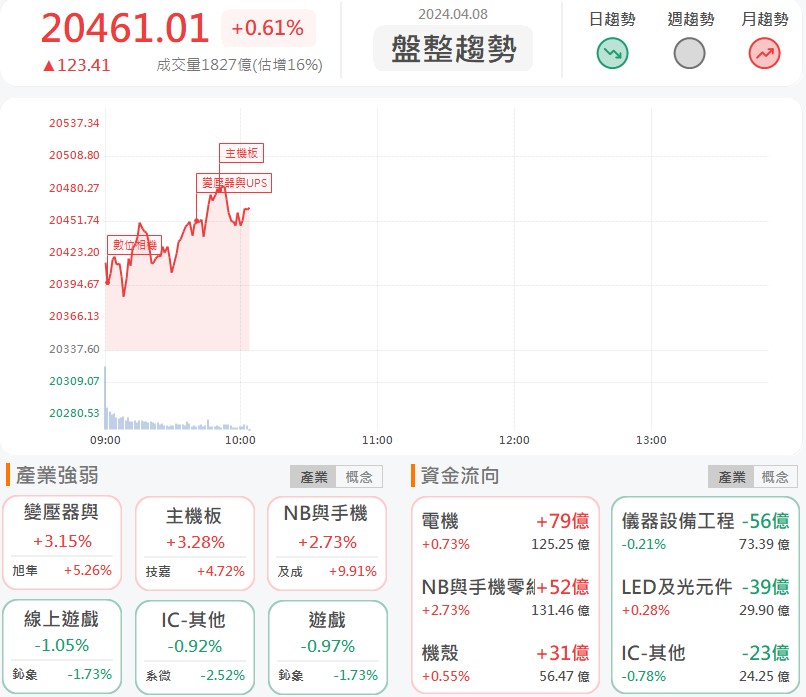Viewport: 806px width, 697px height.
Task: Click the 月趨勢 label
Action: click(x=764, y=19)
